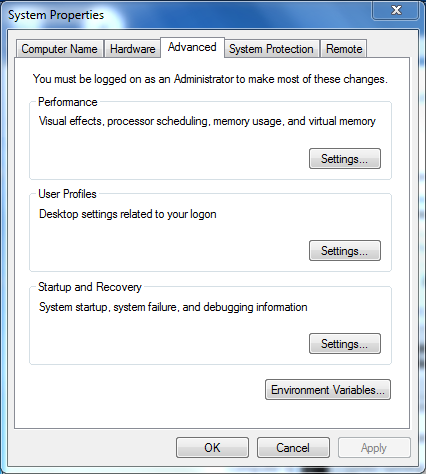Open Environment Variables dialog

328,389
